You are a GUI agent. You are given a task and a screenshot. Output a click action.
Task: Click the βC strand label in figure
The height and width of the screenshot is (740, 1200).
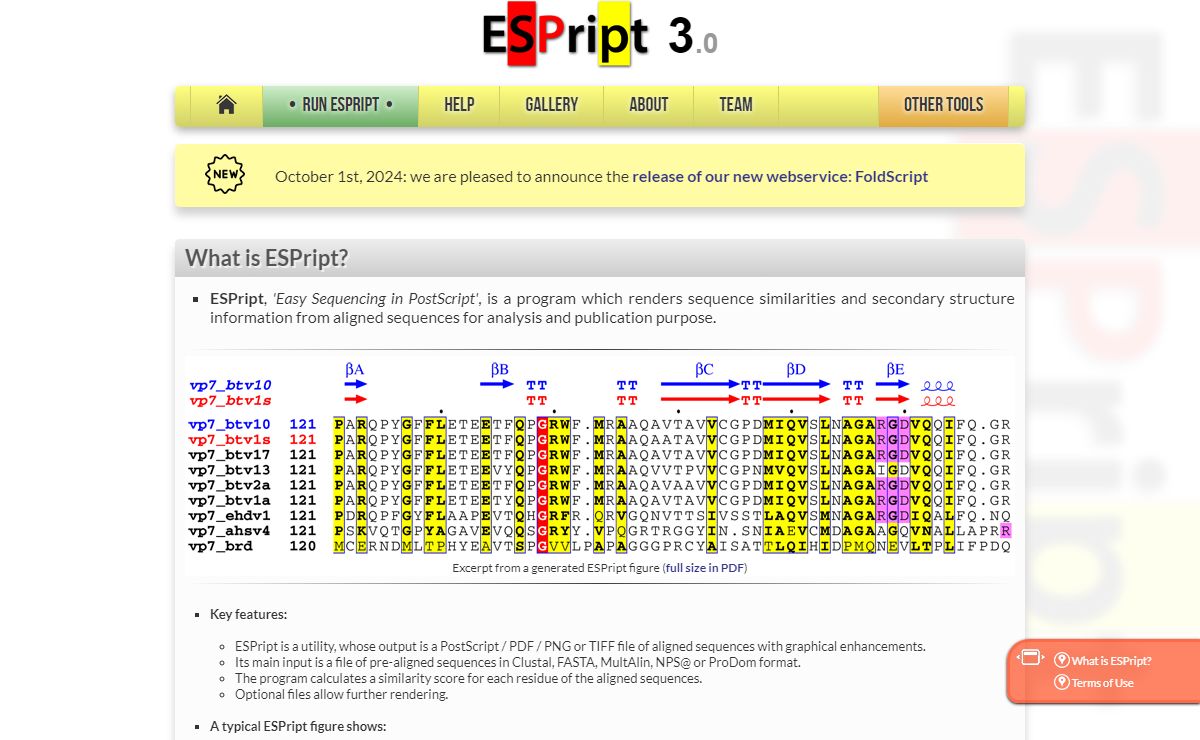704,370
